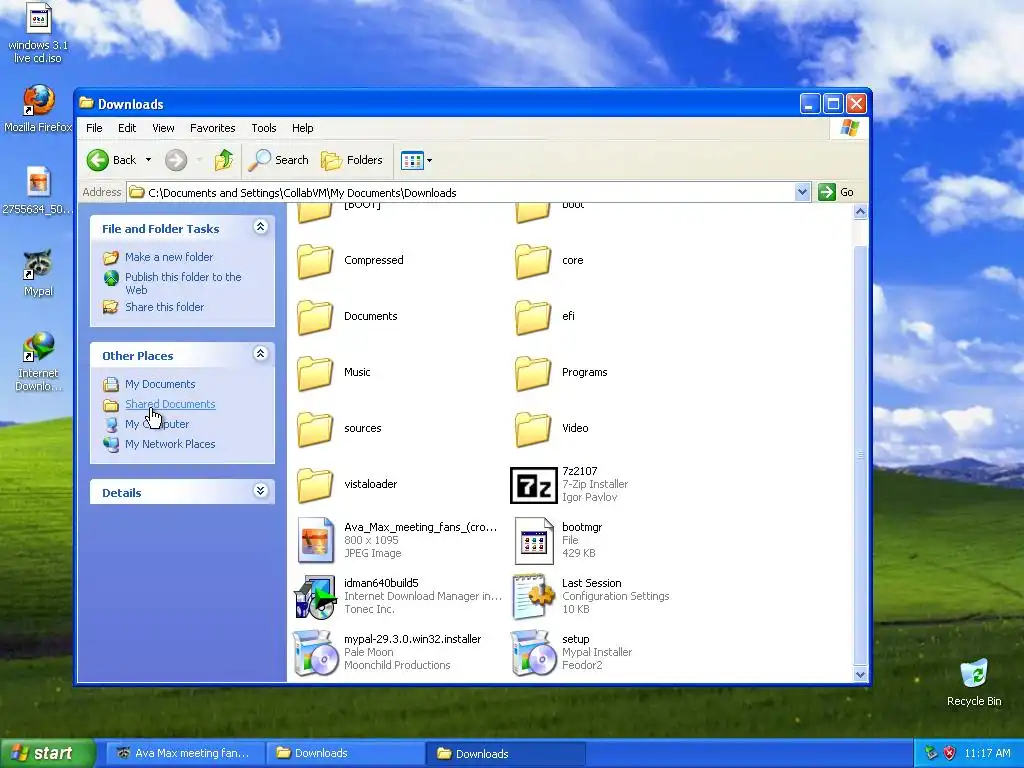This screenshot has height=768, width=1024.
Task: Select the idman640build5 installer icon
Action: [315, 596]
